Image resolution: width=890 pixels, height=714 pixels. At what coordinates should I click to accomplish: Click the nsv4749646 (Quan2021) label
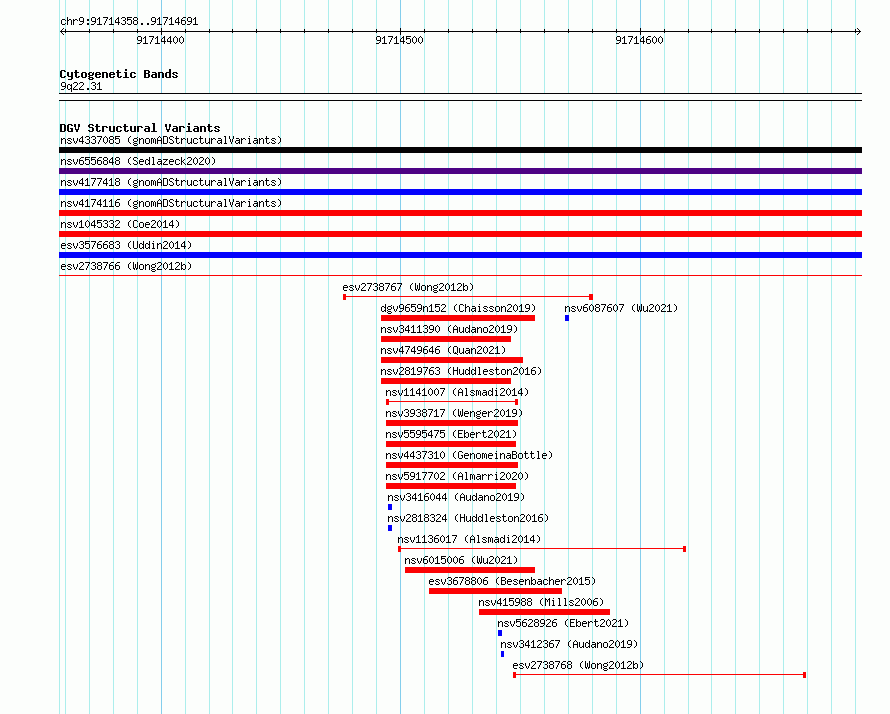443,350
